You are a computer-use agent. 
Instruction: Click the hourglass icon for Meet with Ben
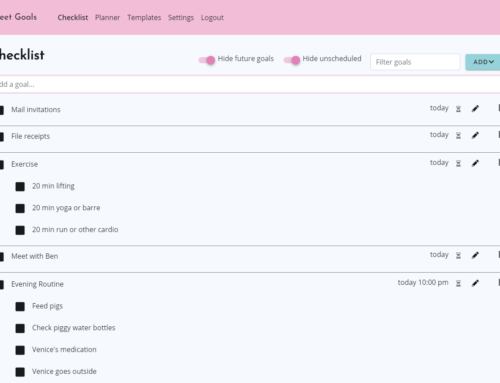[x=458, y=255]
